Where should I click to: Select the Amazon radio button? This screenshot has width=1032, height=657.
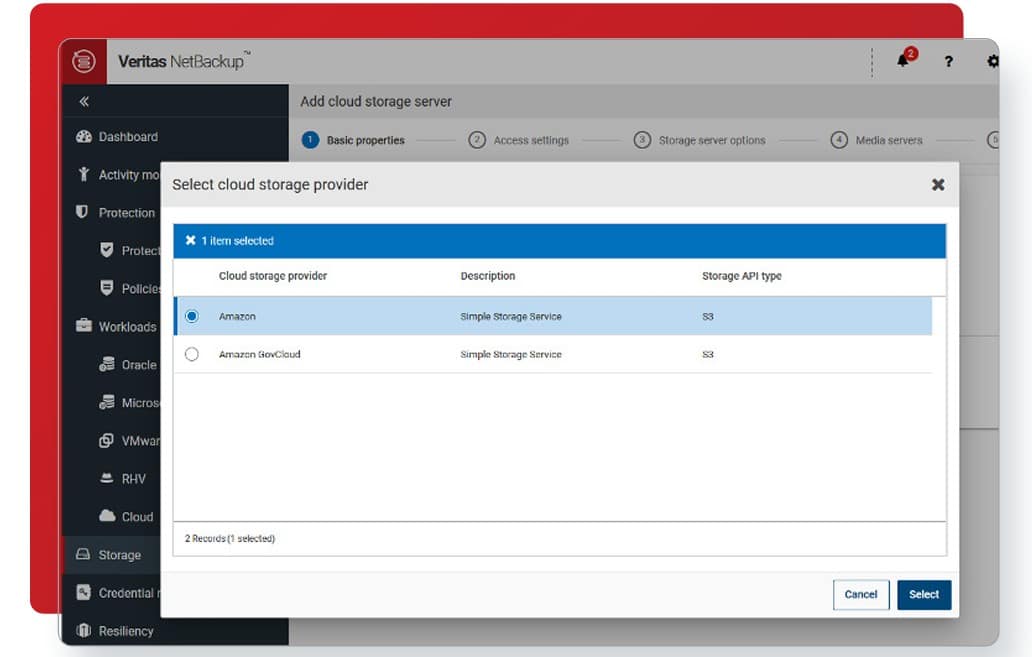[x=192, y=316]
